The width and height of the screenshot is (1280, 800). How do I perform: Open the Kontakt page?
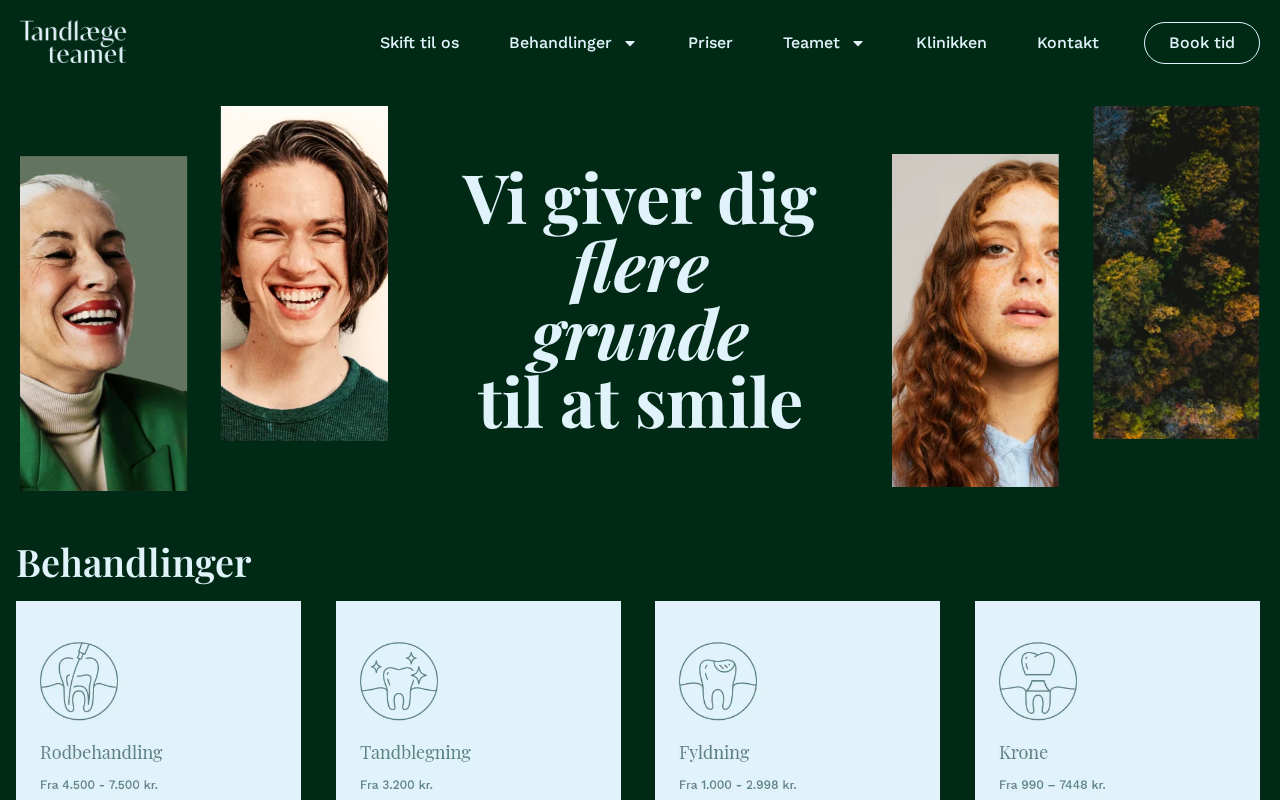point(1068,43)
